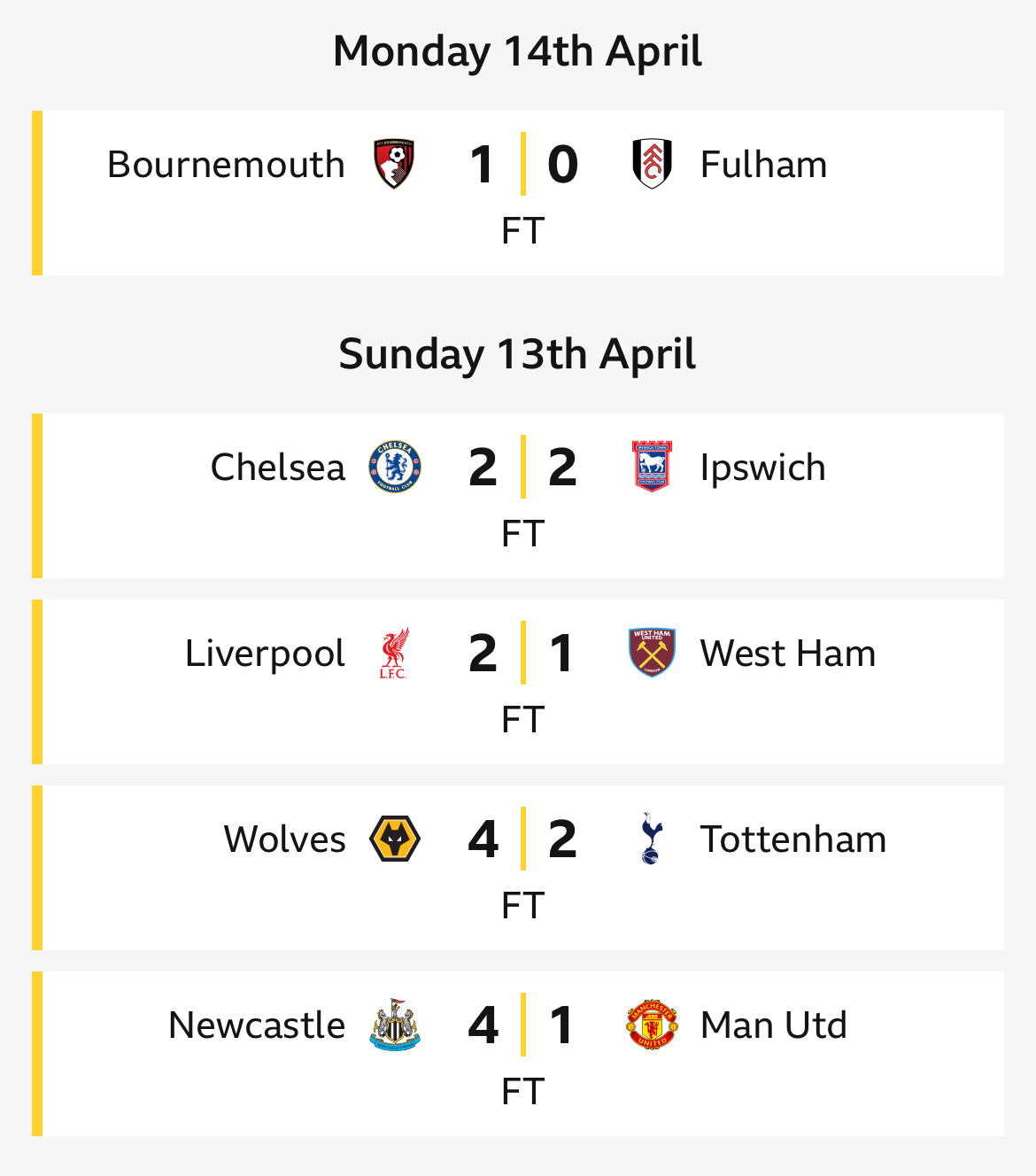Select the Tottenham team name
The image size is (1036, 1176).
click(x=792, y=839)
